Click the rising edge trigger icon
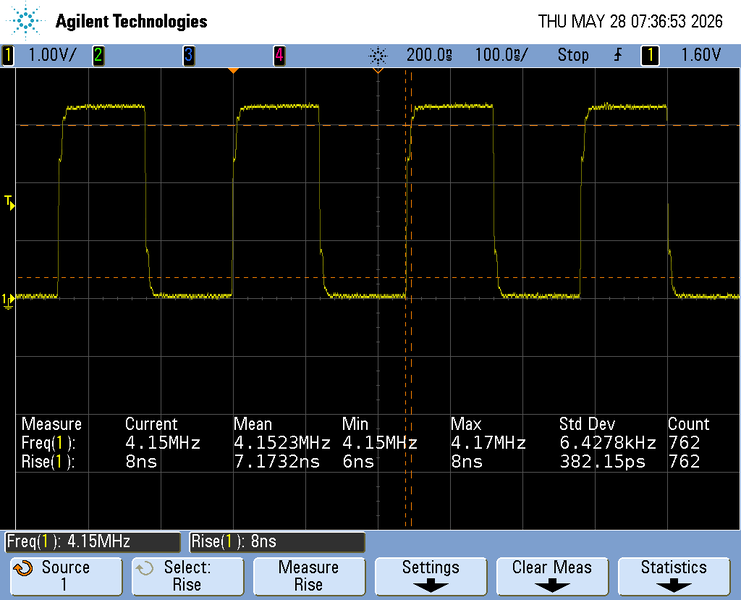 618,55
